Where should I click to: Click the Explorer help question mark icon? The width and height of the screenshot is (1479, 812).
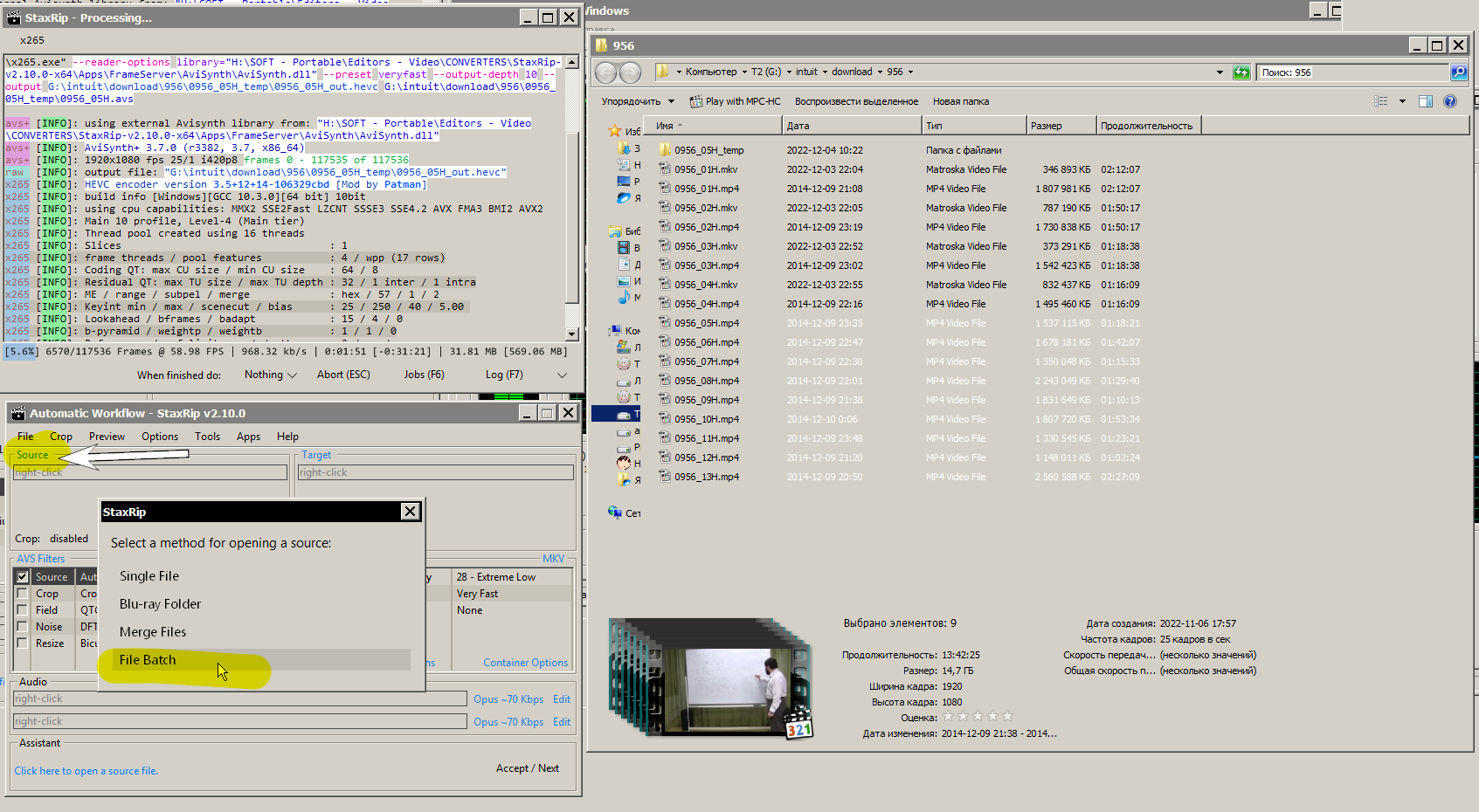(x=1450, y=101)
